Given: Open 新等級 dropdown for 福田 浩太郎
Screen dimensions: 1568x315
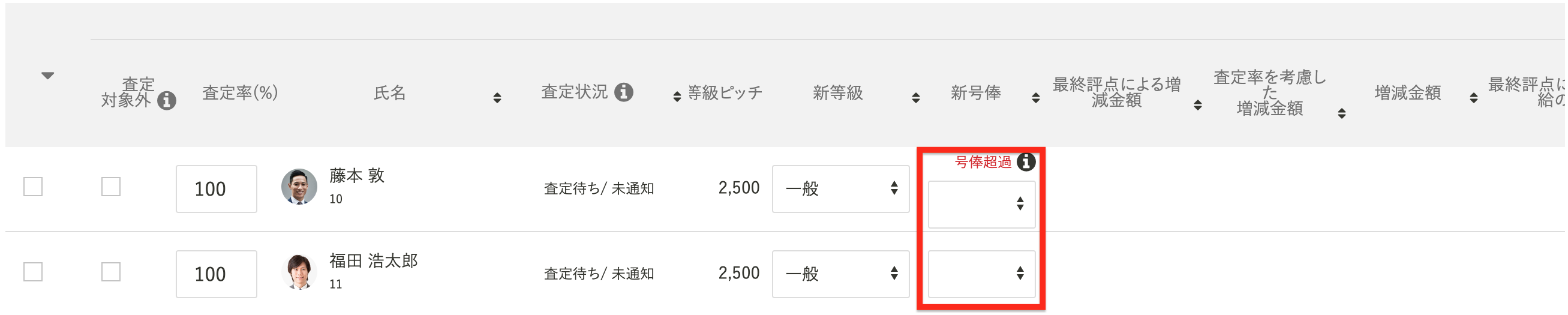Looking at the screenshot, I should pos(840,274).
